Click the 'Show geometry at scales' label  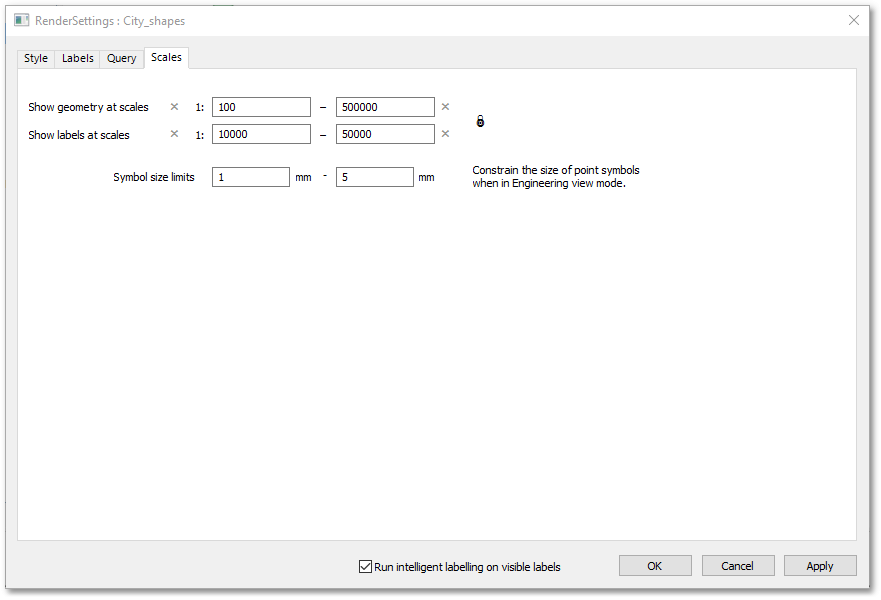coord(88,107)
